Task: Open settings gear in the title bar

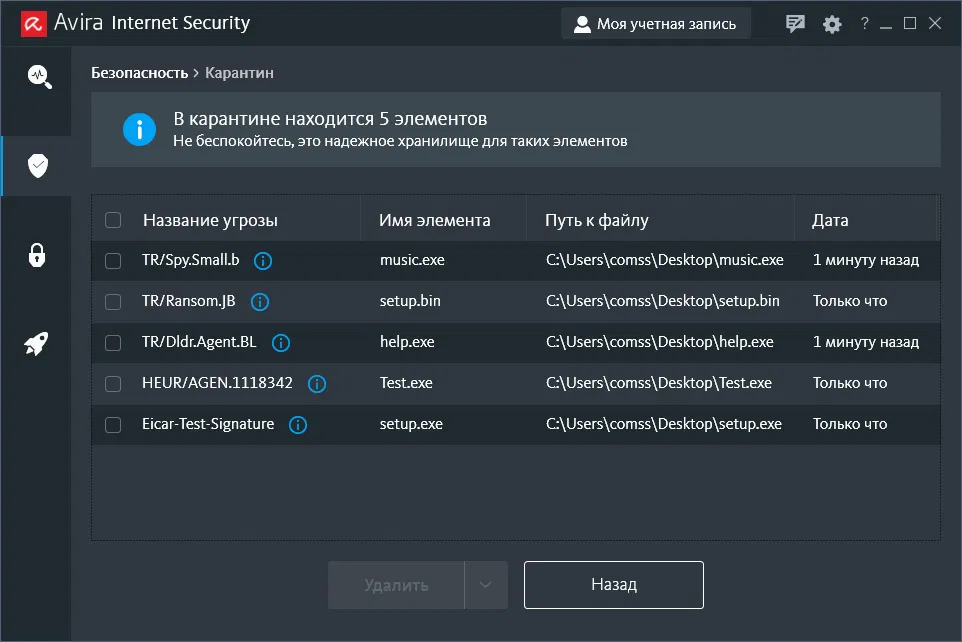Action: (832, 24)
